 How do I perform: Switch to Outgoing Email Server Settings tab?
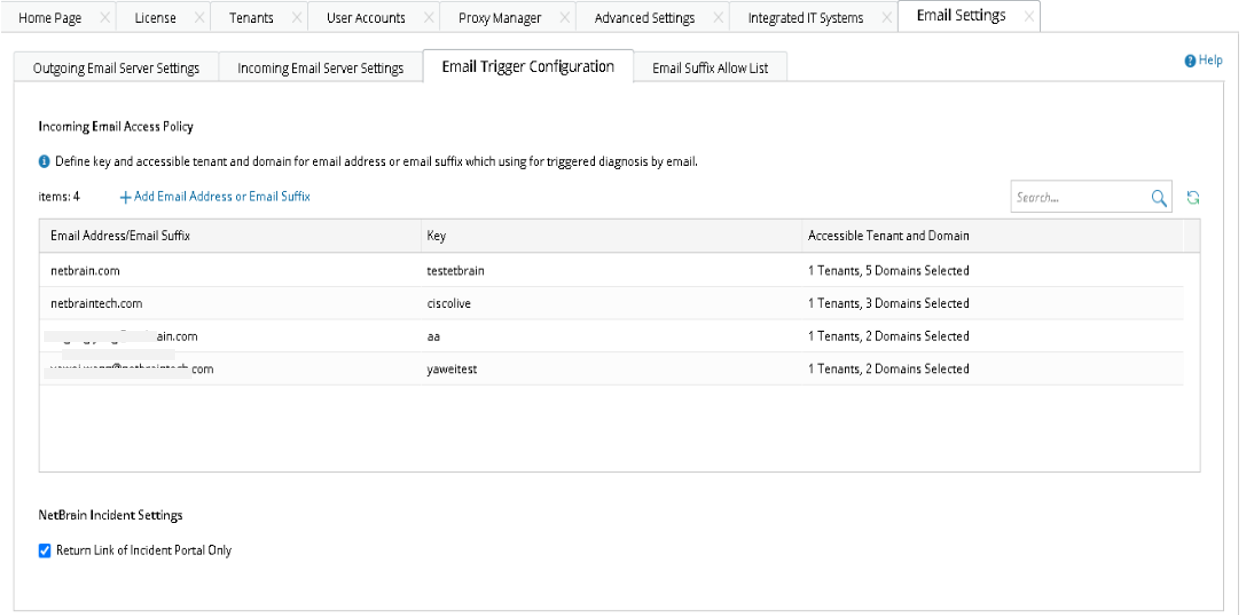[x=116, y=68]
